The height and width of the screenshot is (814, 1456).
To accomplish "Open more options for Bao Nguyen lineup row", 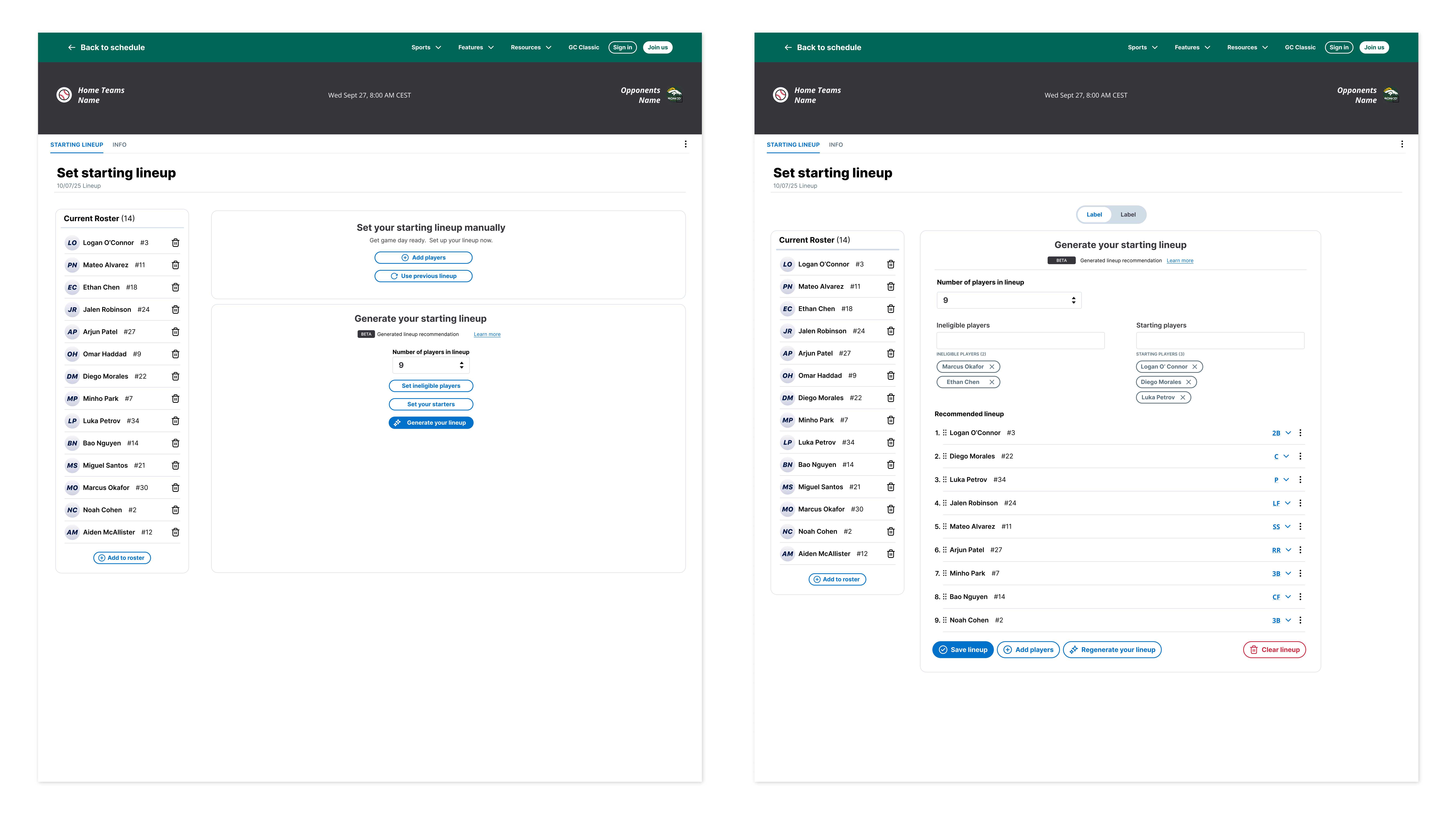I will 1300,596.
